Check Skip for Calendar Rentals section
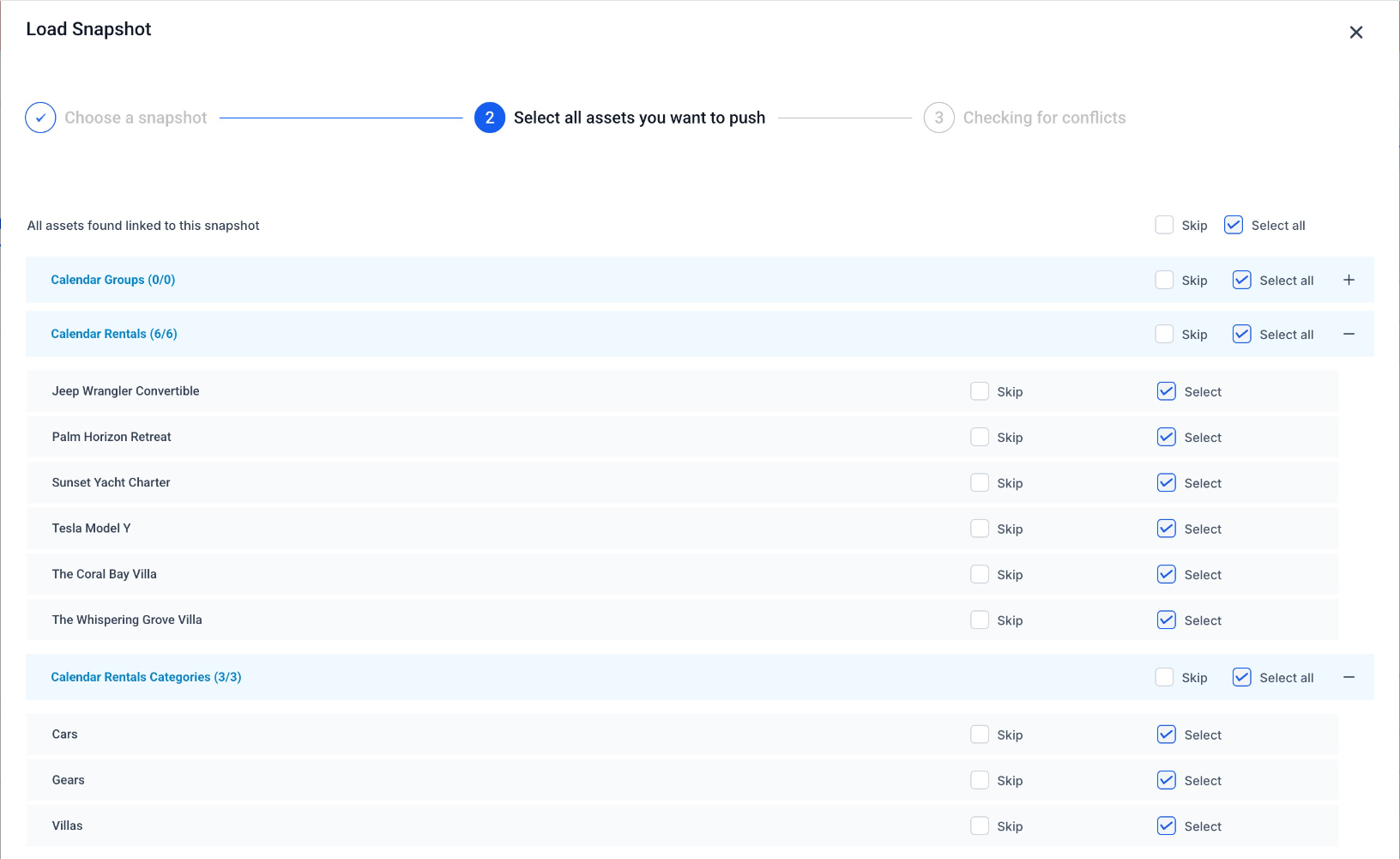Screen dimensions: 1400x859 click(x=1164, y=334)
